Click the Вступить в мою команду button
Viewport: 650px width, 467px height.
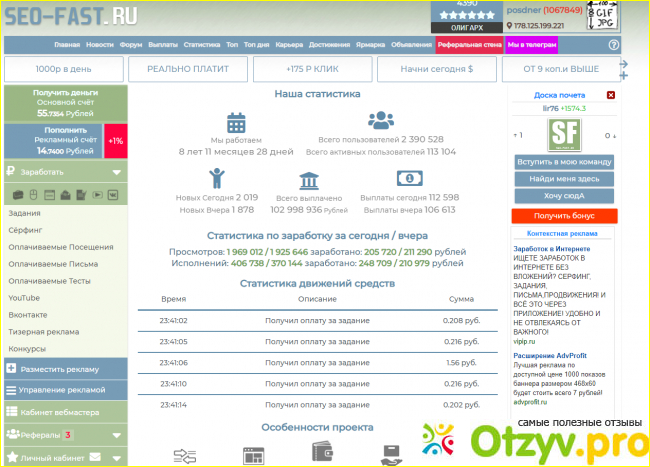564,161
